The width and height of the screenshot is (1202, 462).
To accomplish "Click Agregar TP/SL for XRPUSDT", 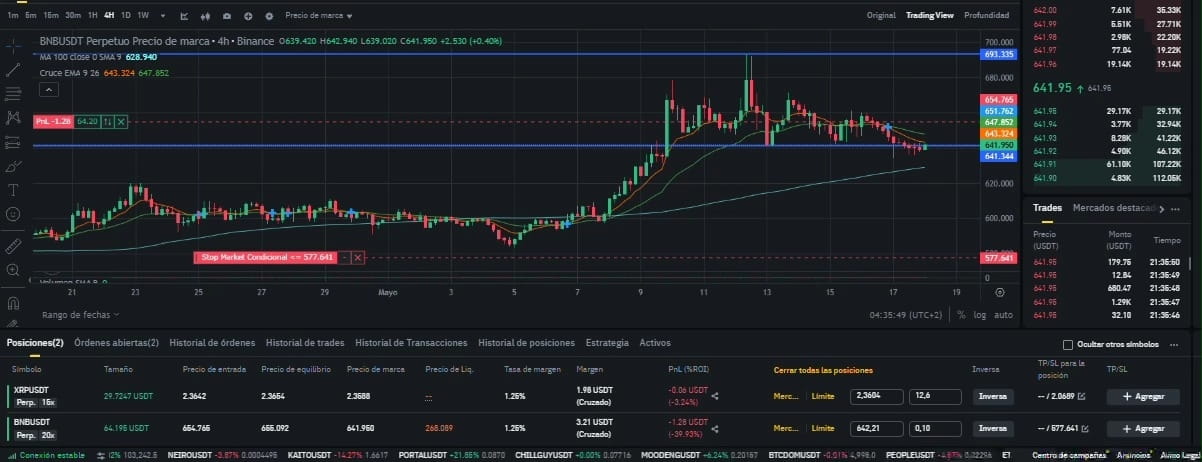I will click(x=1143, y=396).
